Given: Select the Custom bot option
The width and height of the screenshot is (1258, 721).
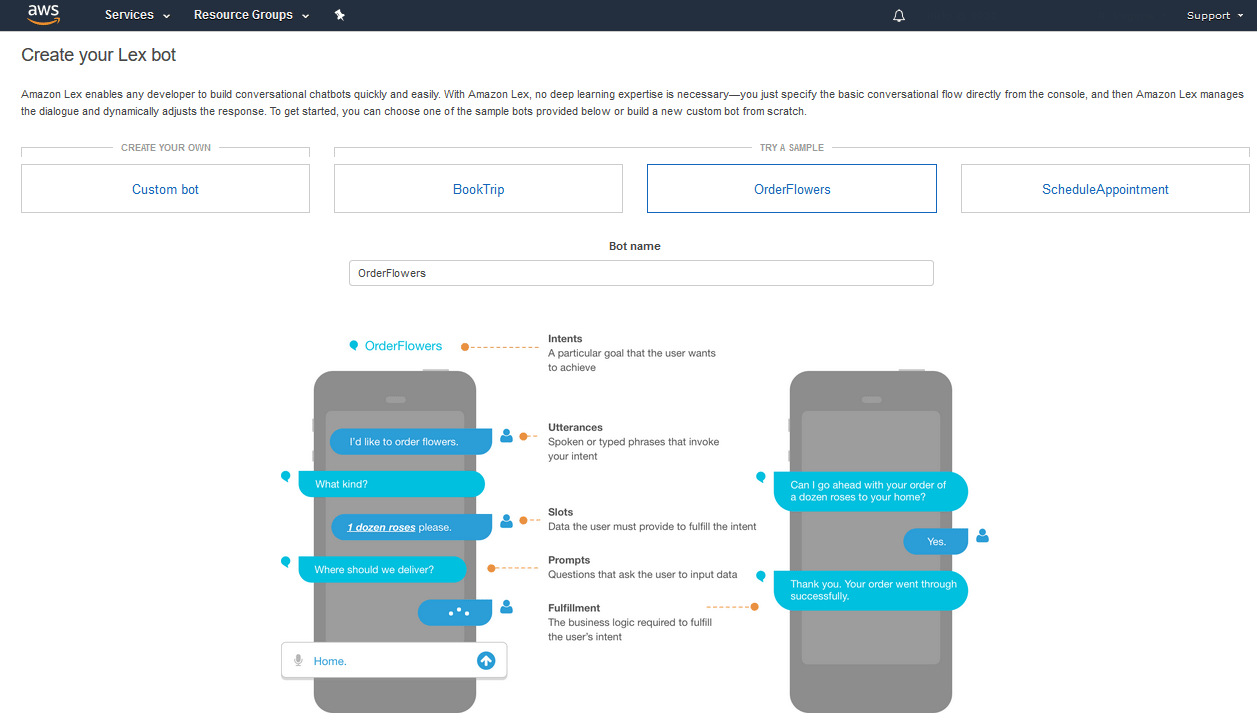Looking at the screenshot, I should pos(165,189).
